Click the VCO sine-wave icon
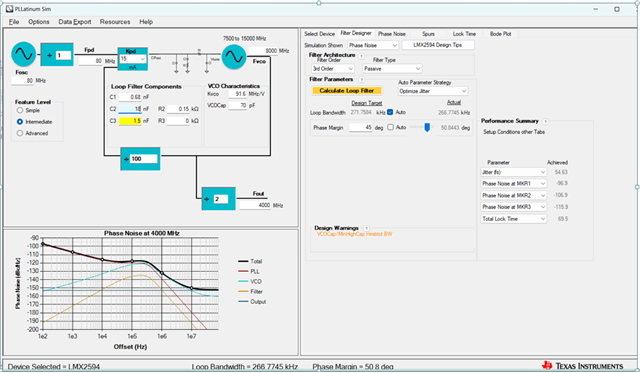This screenshot has width=640, height=373. (234, 57)
